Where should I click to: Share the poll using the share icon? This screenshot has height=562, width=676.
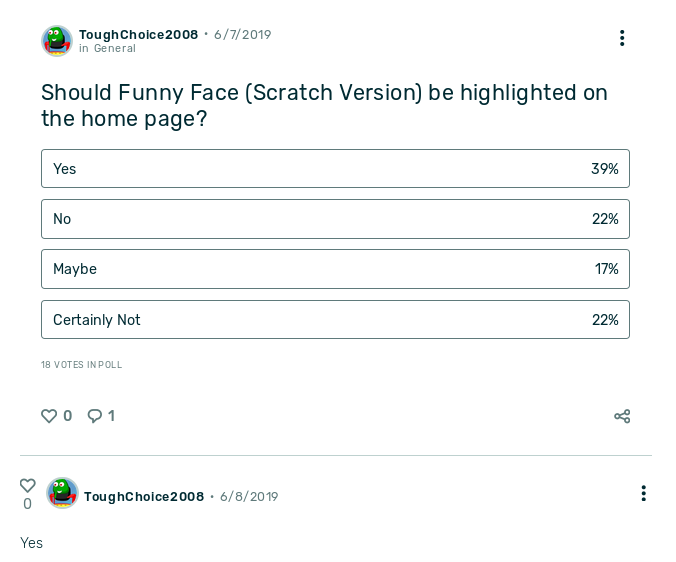coord(622,416)
